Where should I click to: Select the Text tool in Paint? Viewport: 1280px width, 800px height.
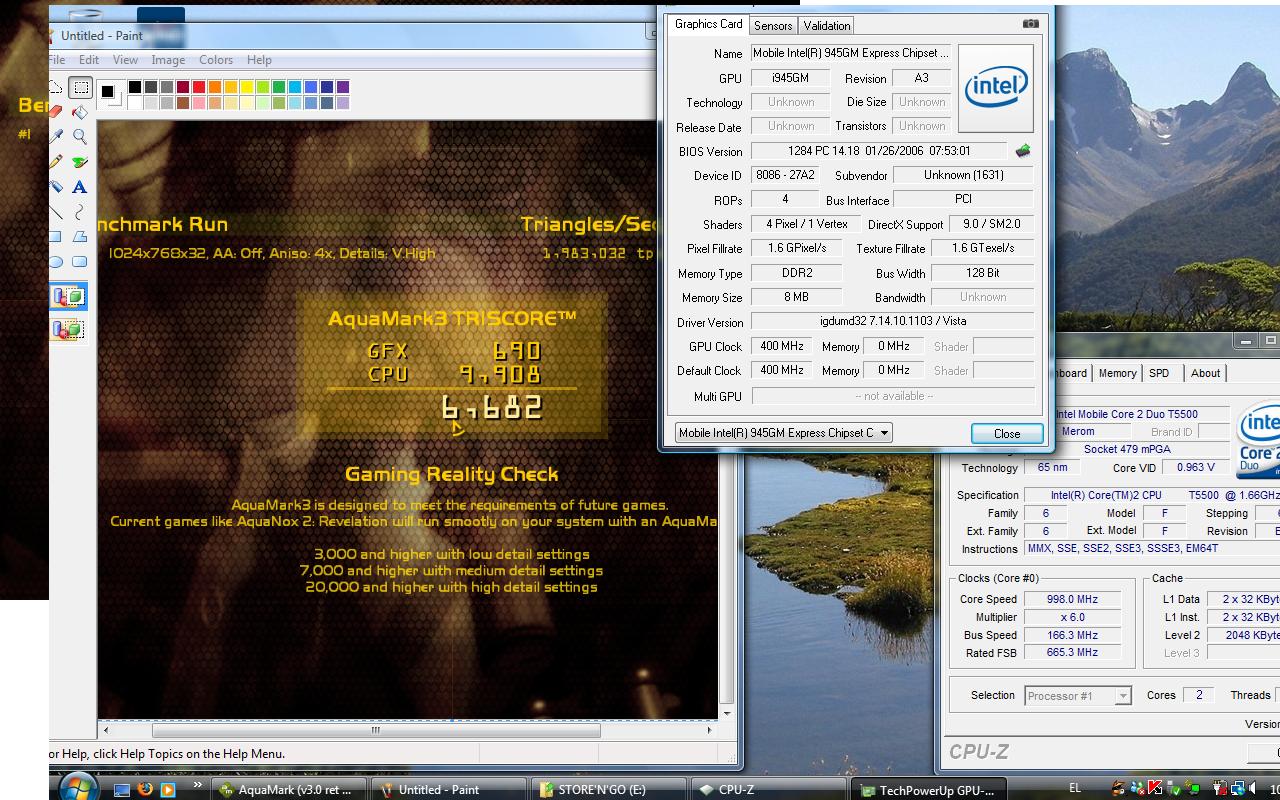80,187
